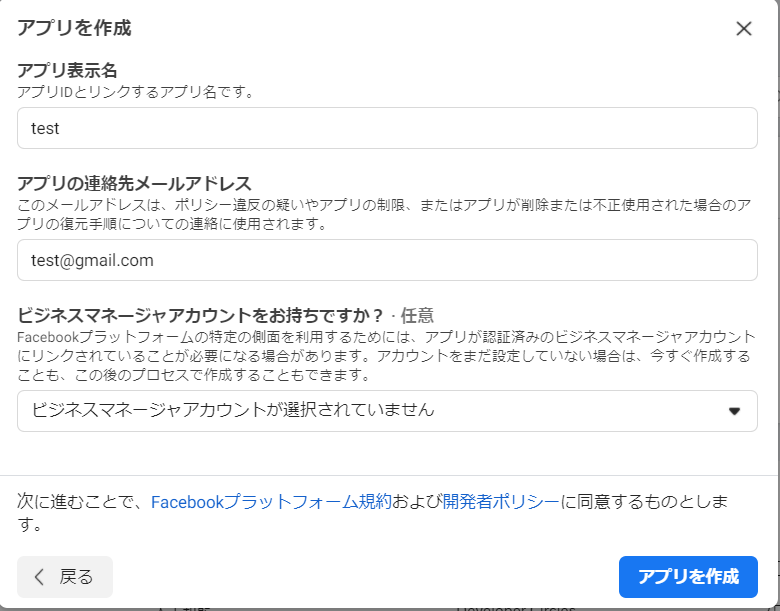Image resolution: width=780 pixels, height=611 pixels.
Task: Focus the app display name field
Action: 387,128
